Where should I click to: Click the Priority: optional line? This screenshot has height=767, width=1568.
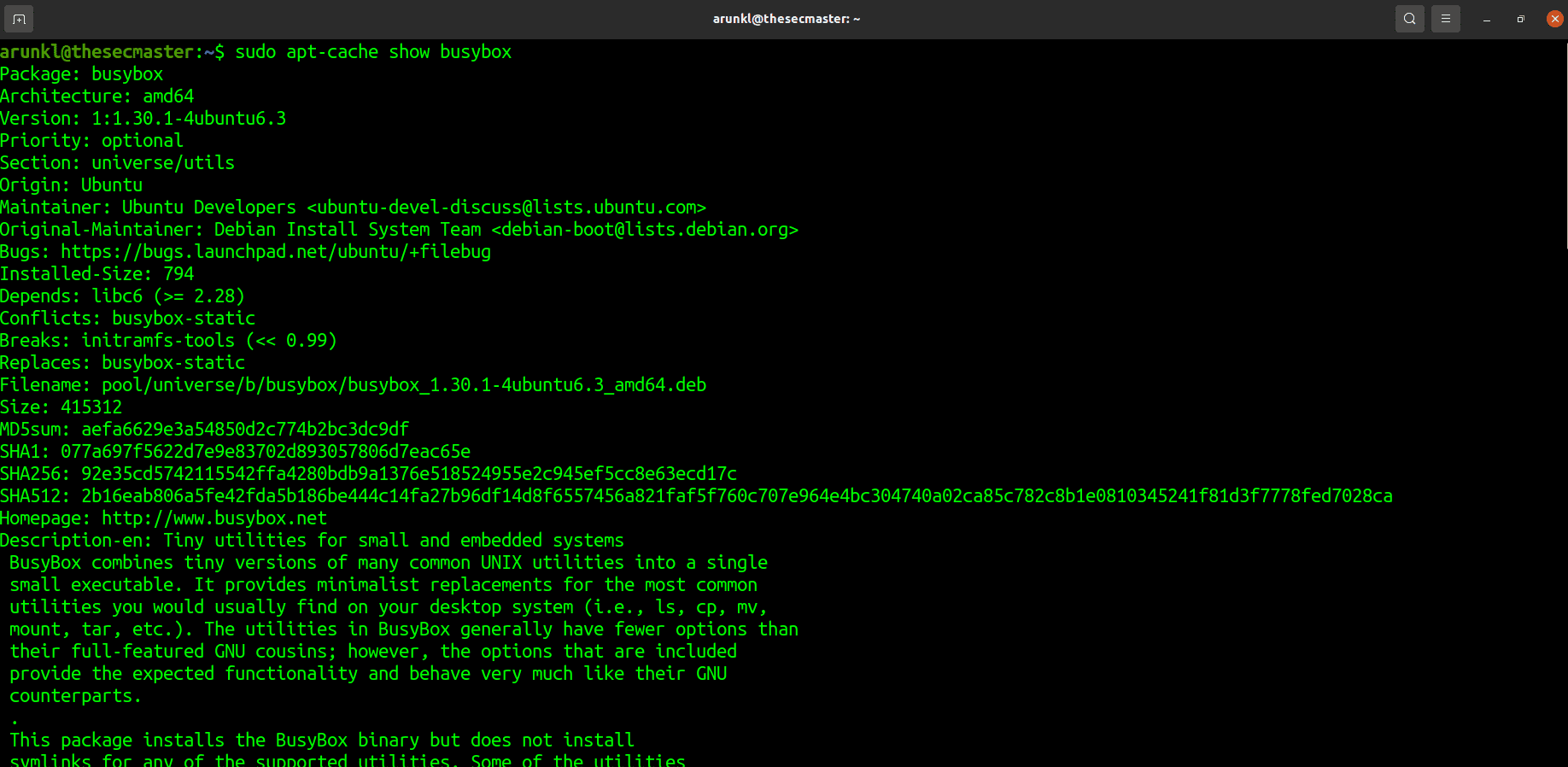(x=91, y=141)
